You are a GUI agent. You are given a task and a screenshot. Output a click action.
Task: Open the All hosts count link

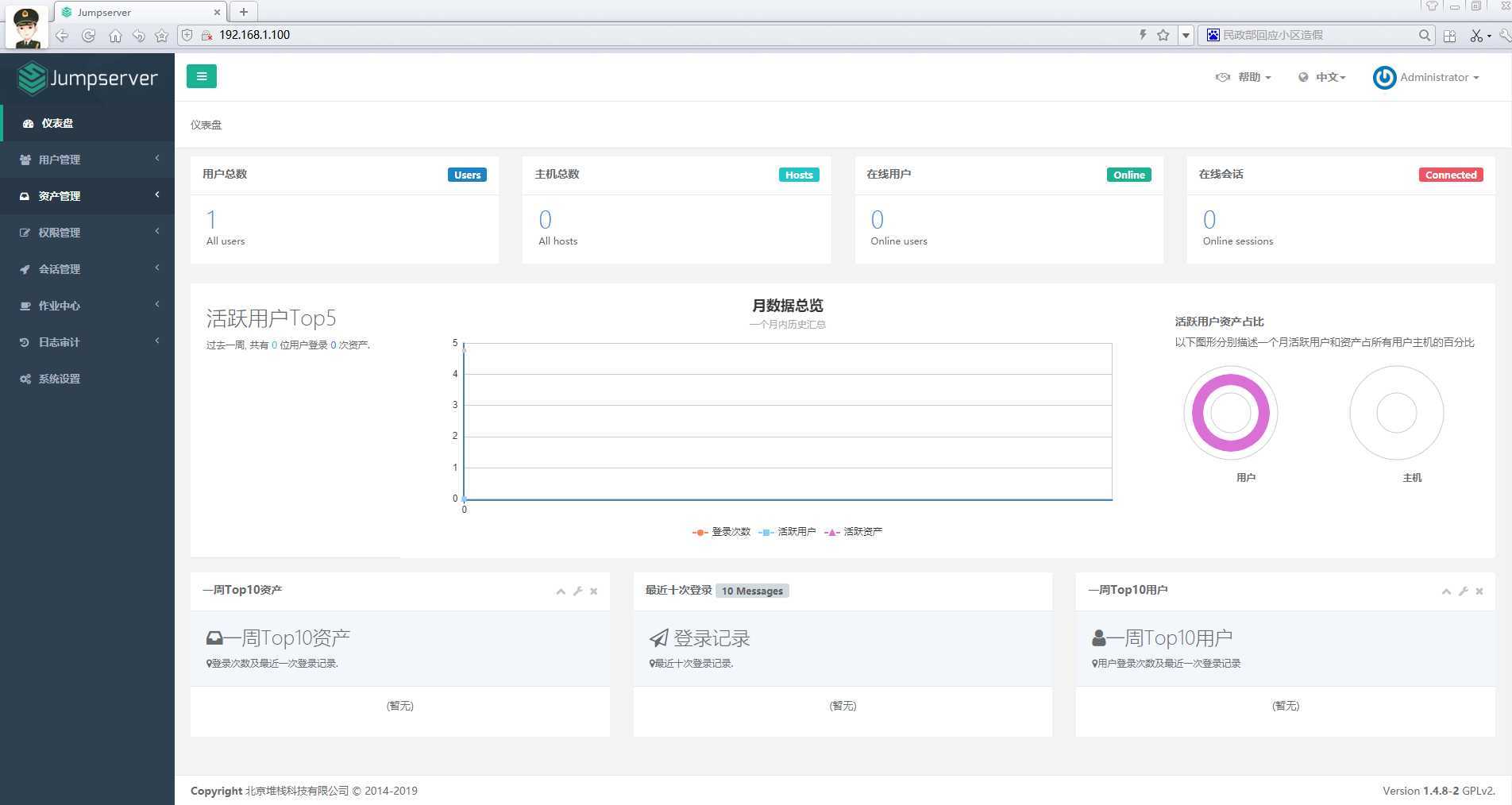[545, 219]
